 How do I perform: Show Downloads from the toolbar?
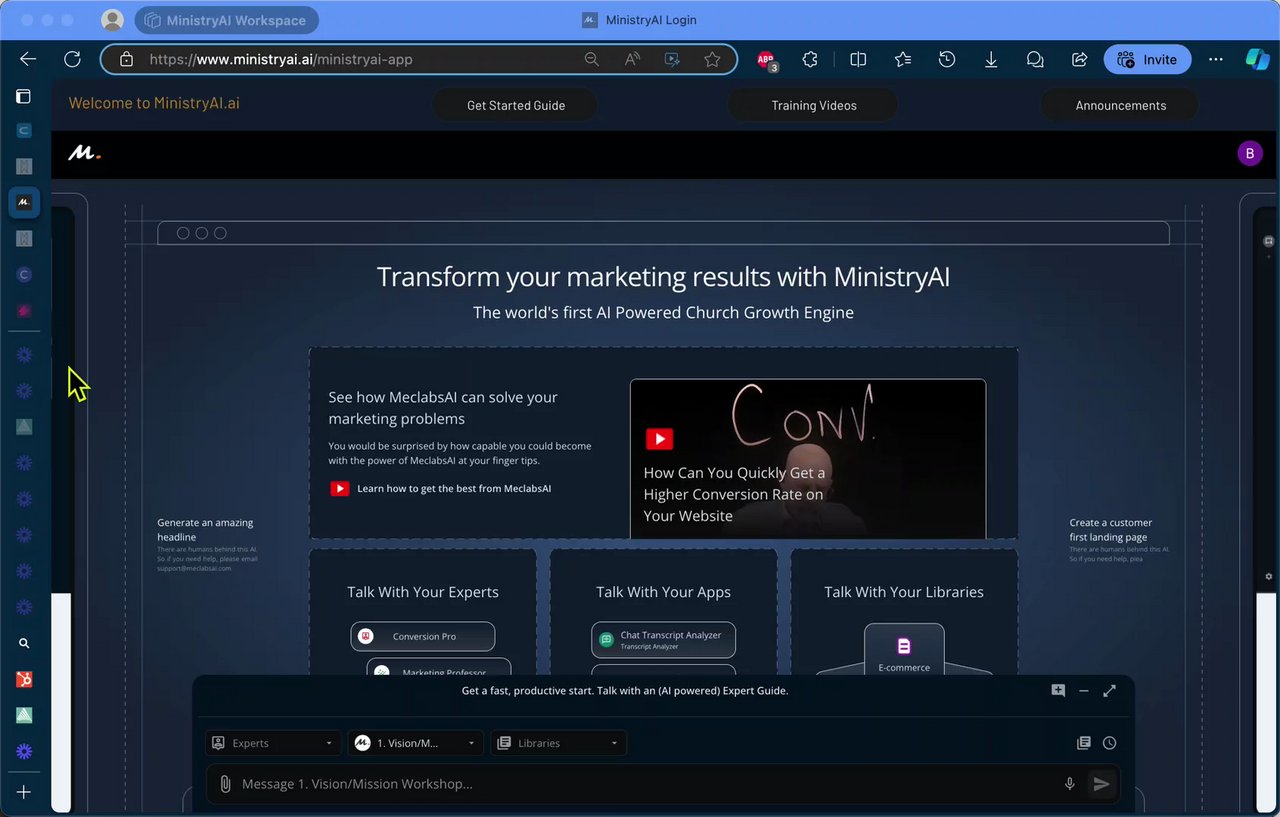(991, 59)
